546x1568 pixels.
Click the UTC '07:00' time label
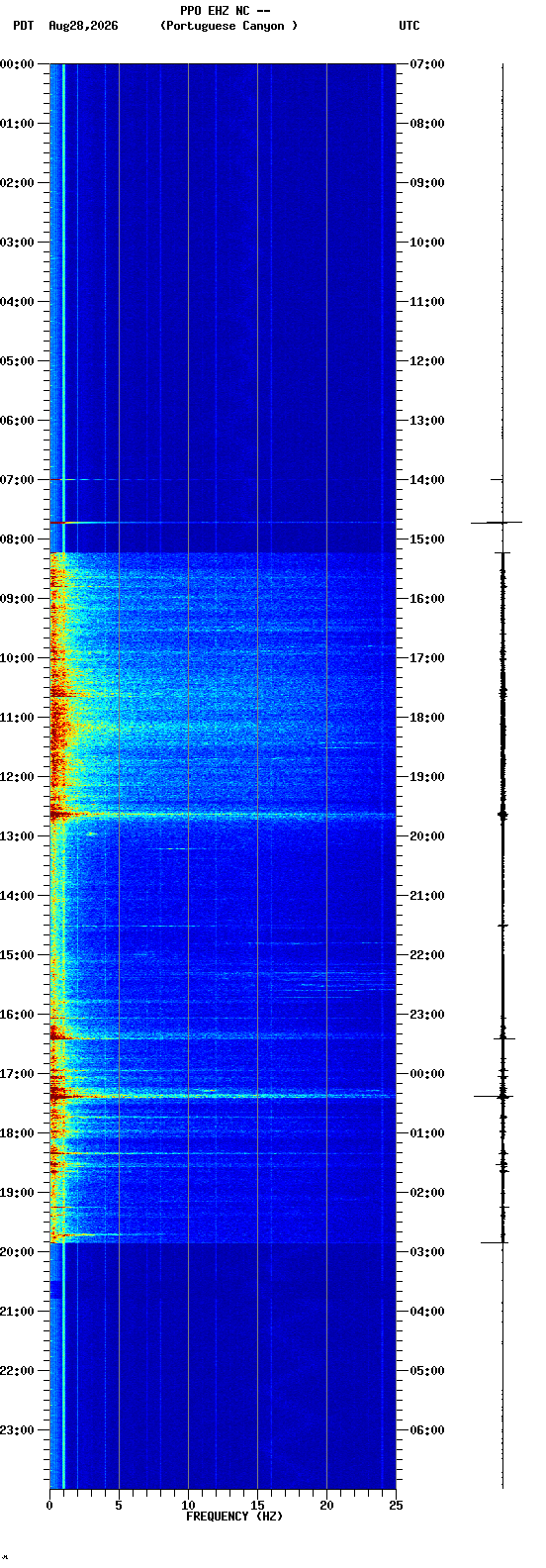[427, 64]
